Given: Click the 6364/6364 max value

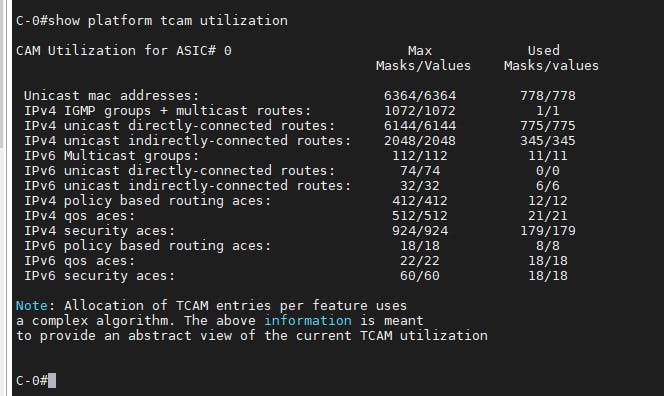Looking at the screenshot, I should coord(420,96).
